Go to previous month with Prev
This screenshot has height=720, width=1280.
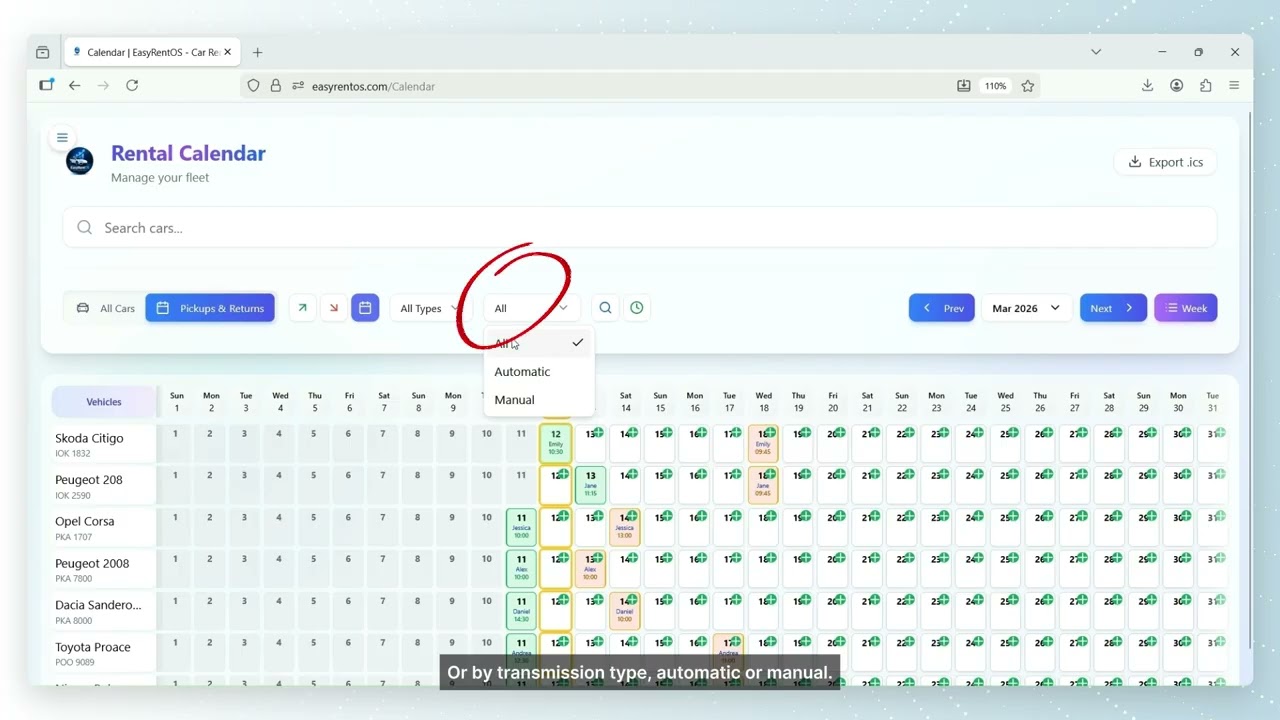tap(942, 308)
